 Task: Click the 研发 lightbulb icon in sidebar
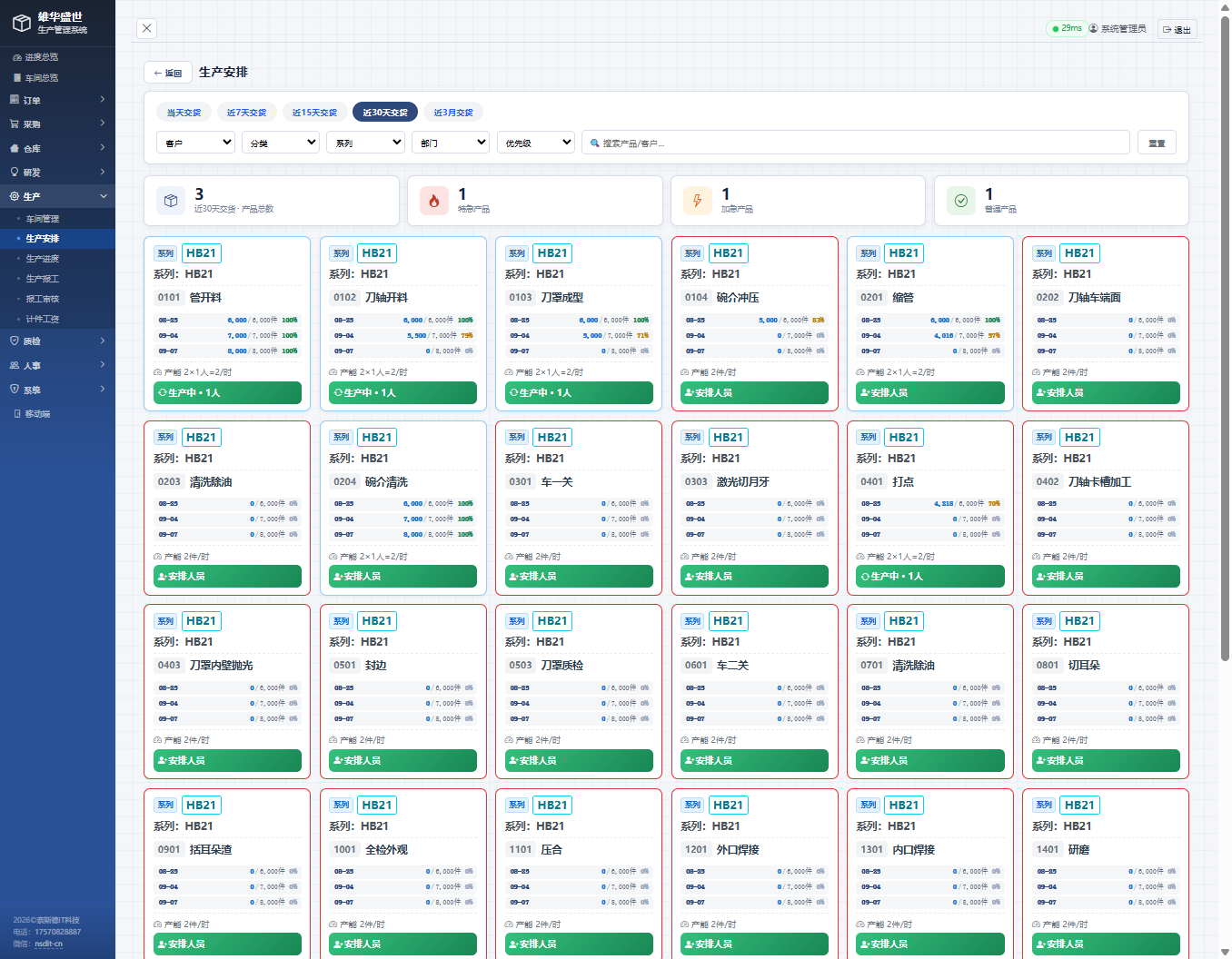click(x=15, y=172)
